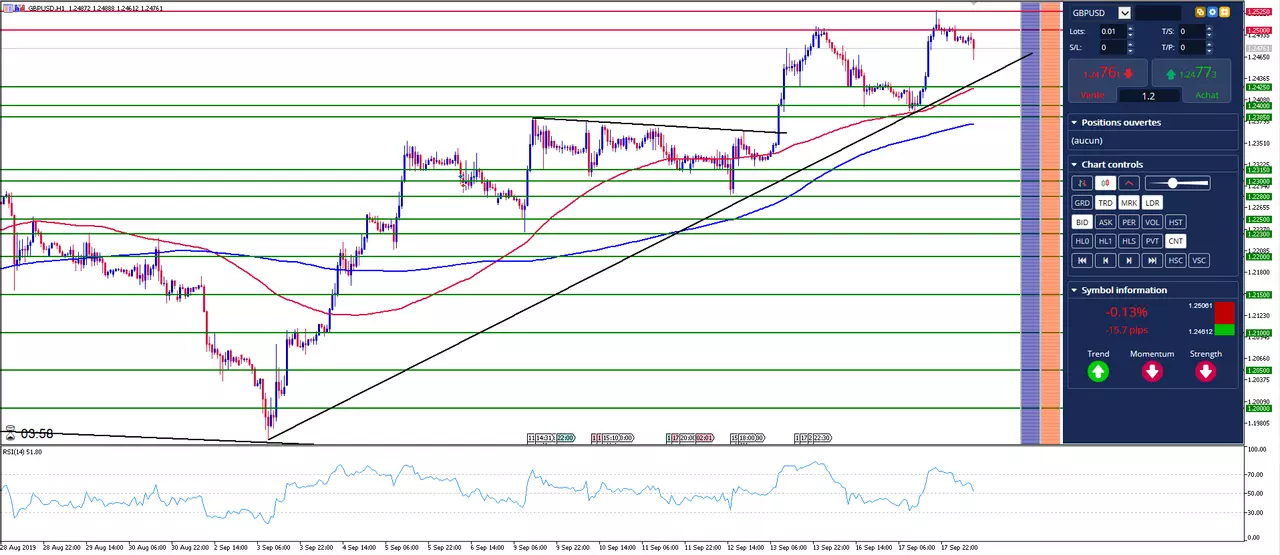
Task: Click the 1.20000 green price level tag
Action: [x=1258, y=408]
